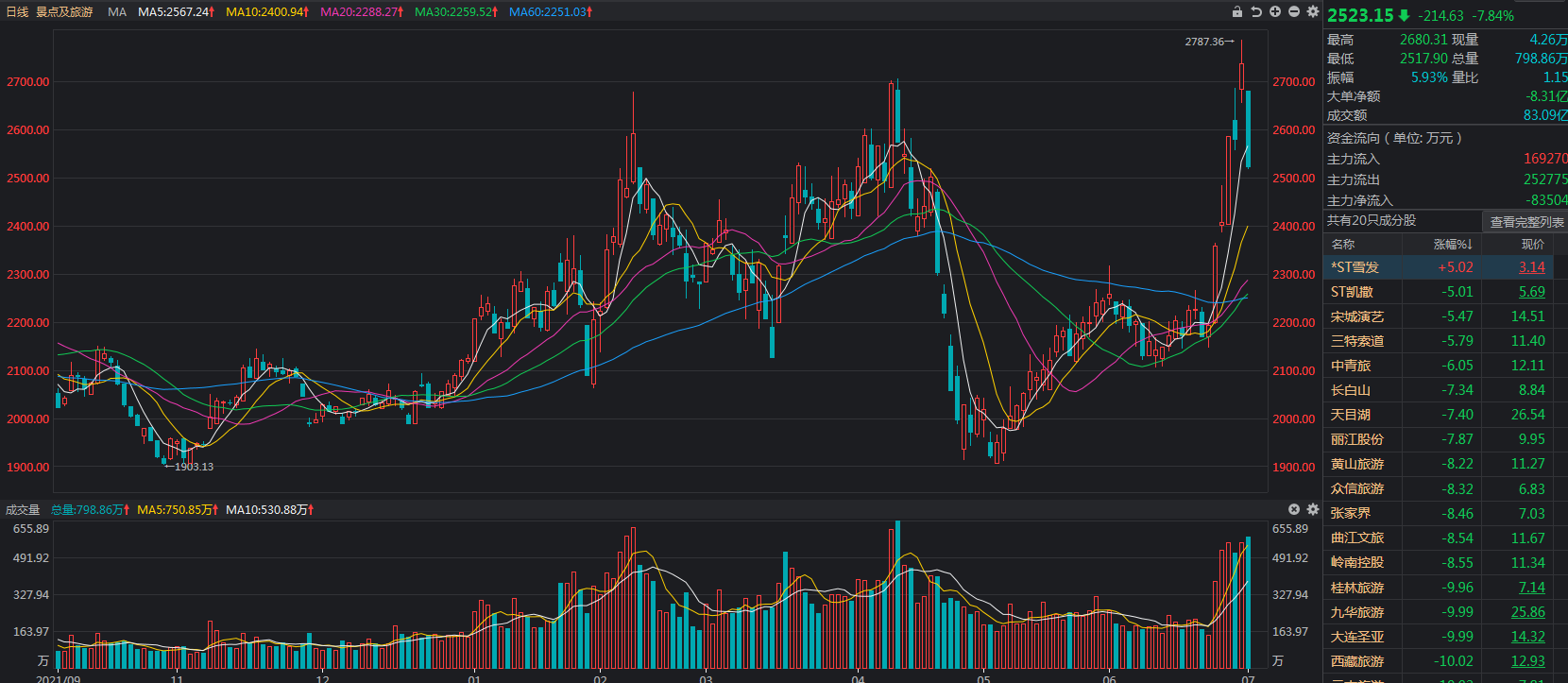Select the 日线 period label

(17, 12)
